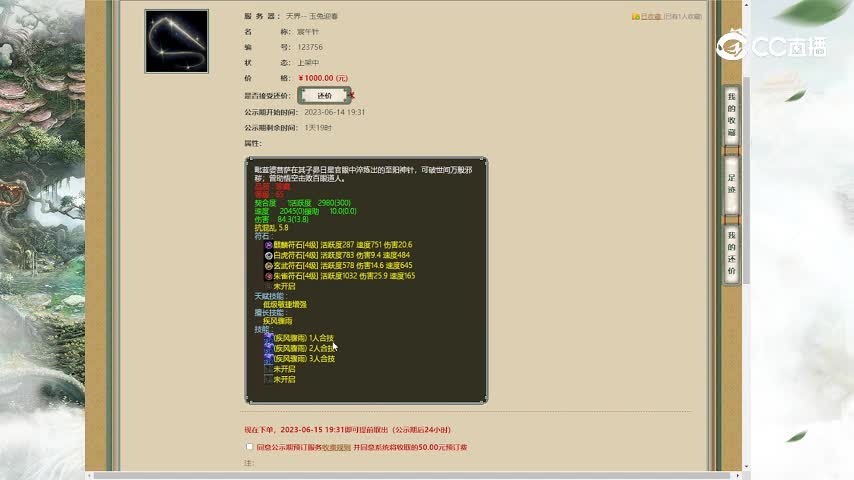The height and width of the screenshot is (480, 854).
Task: Click the 玄武符石 rune icon
Action: point(269,266)
